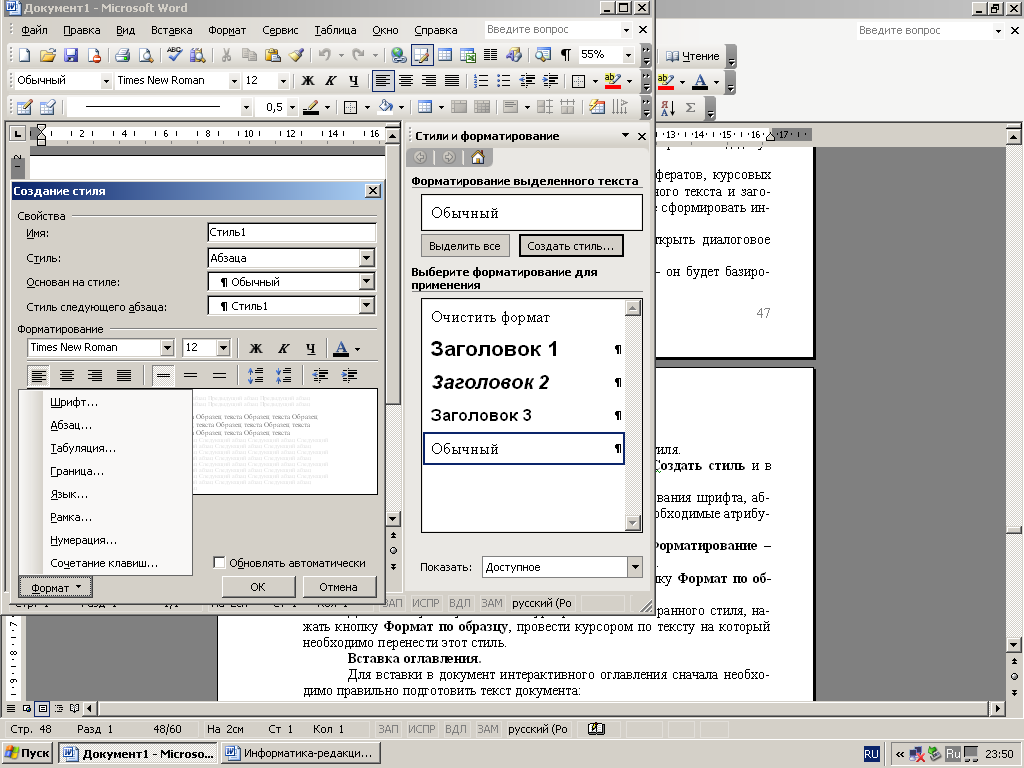Save the document using the floppy disk icon

pyautogui.click(x=71, y=56)
